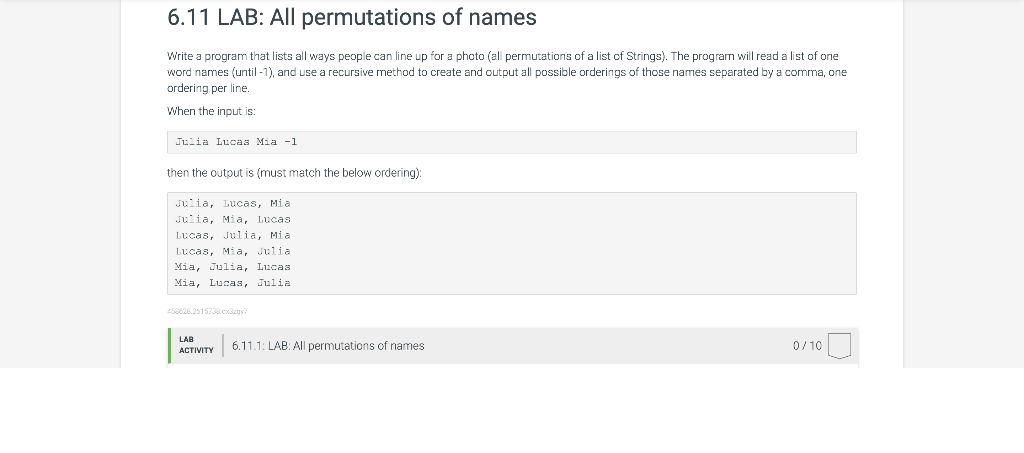Select the output line "Lucas, Julia, Mia"

232,235
